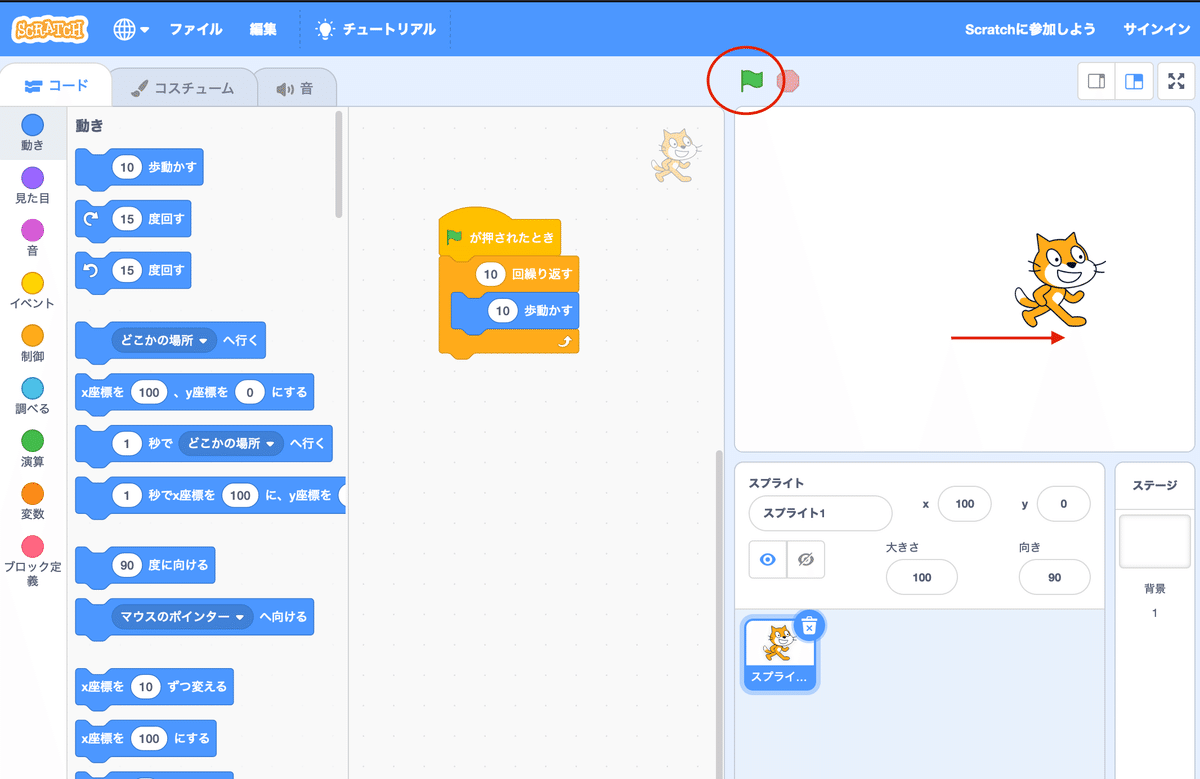The image size is (1200, 779).
Task: Select the 演算 block category
Action: pyautogui.click(x=32, y=449)
